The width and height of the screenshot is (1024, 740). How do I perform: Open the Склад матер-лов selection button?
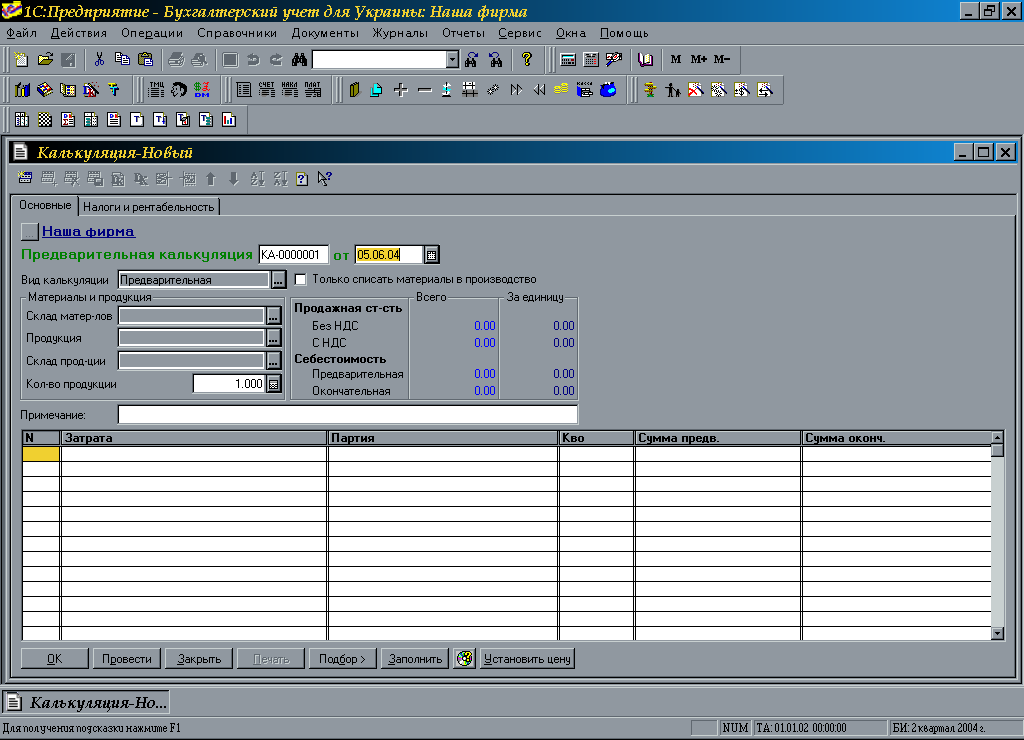point(274,316)
